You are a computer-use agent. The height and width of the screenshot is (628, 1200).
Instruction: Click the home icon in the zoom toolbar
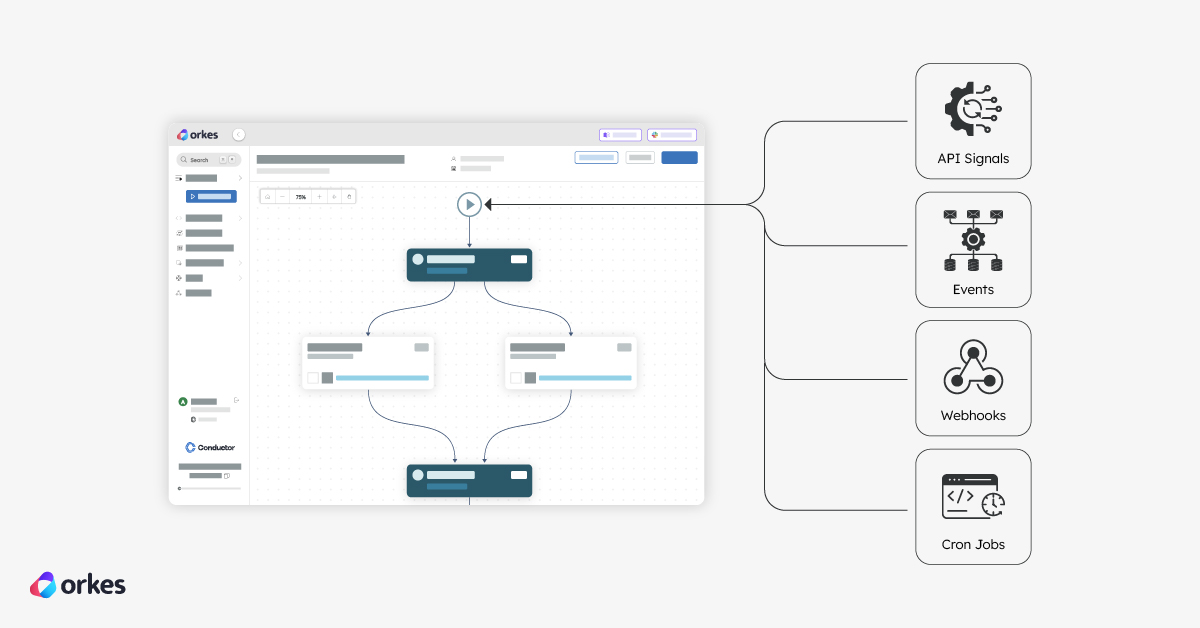(x=267, y=196)
